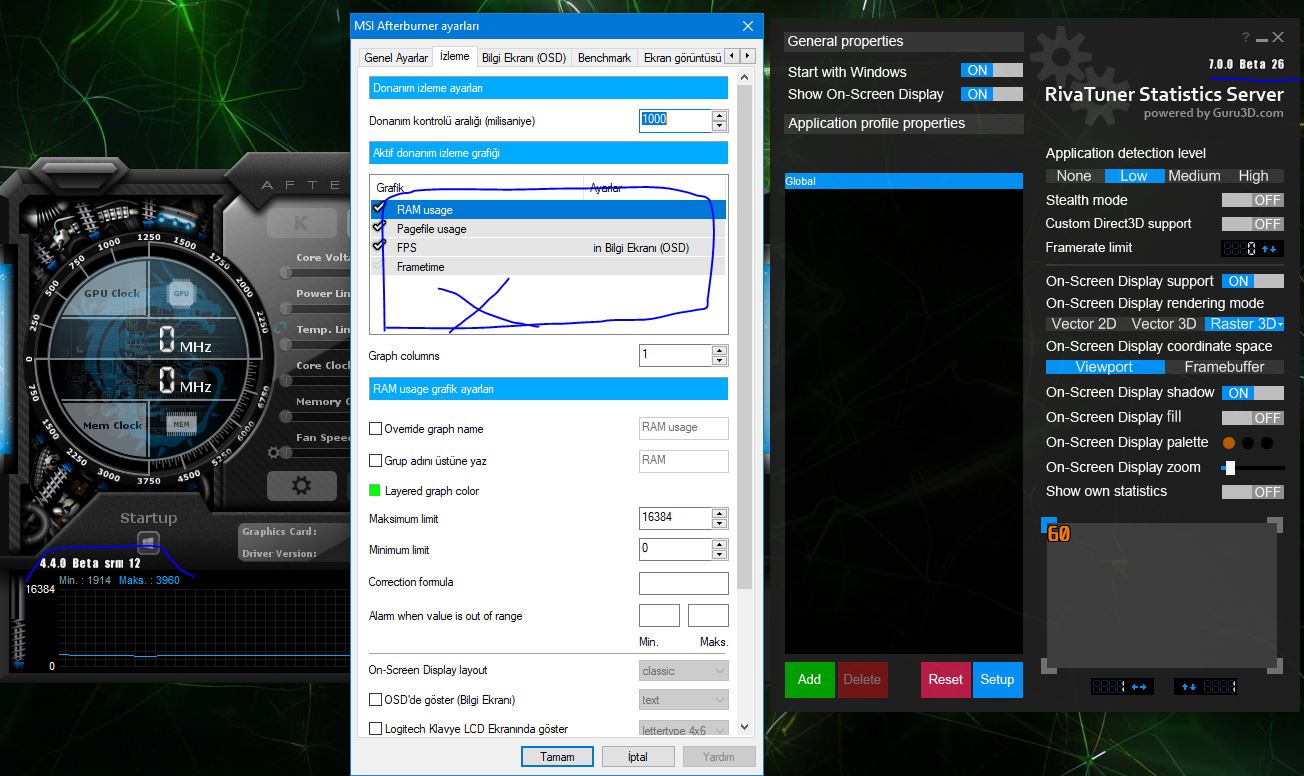This screenshot has height=776, width=1304.
Task: Select the orange OSD palette color dot
Action: (x=1228, y=443)
